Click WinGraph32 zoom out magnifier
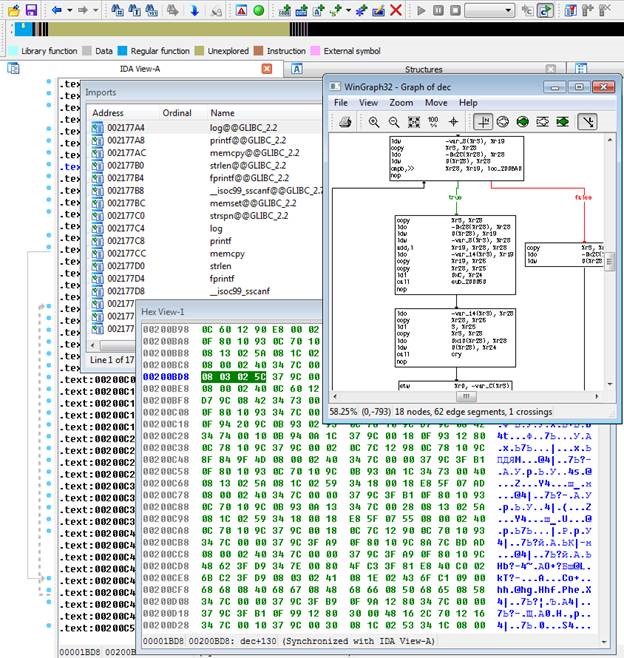 coord(394,122)
